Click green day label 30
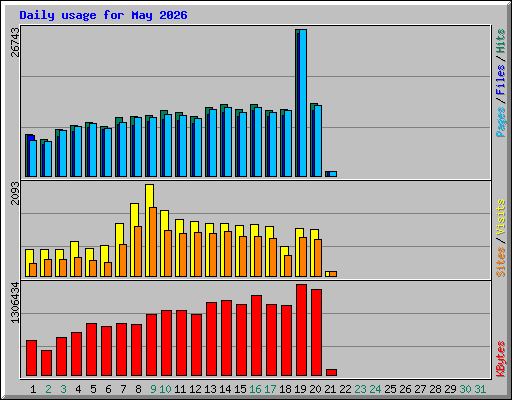This screenshot has height=400, width=512. [465, 389]
